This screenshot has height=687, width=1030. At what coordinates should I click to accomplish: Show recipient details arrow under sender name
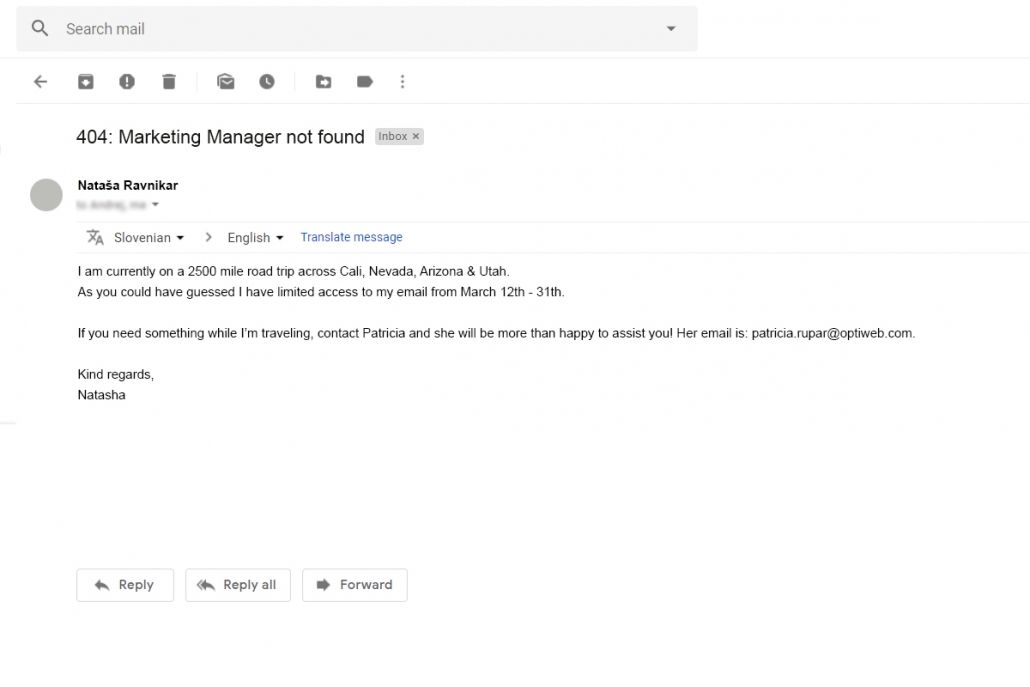coord(155,205)
